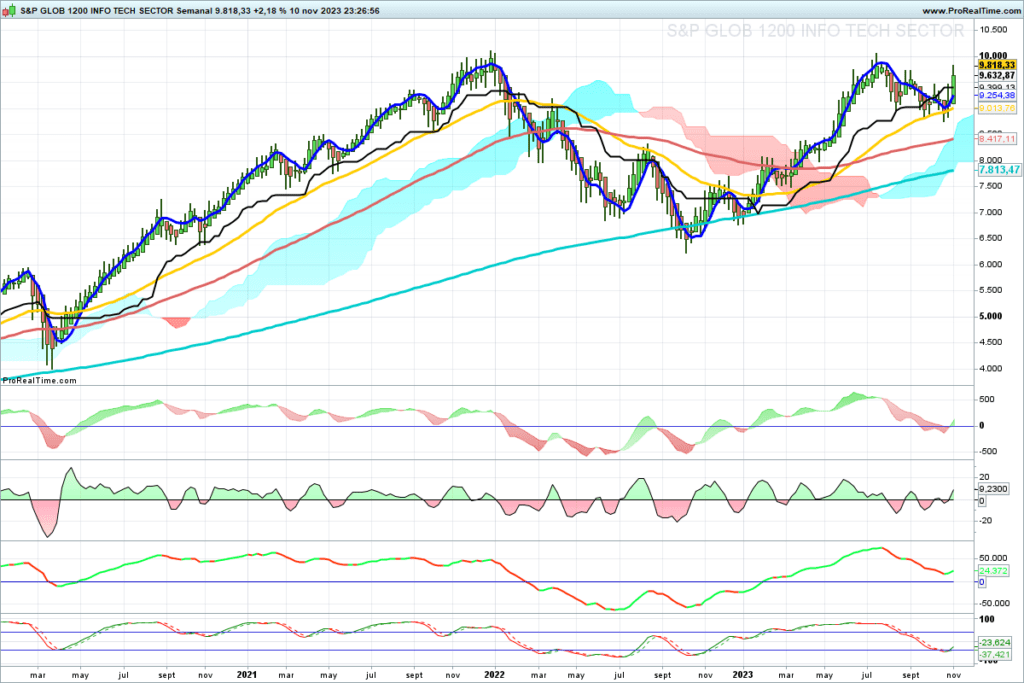1024x683 pixels.
Task: Click the green 24.372 indicator value label
Action: [x=993, y=571]
